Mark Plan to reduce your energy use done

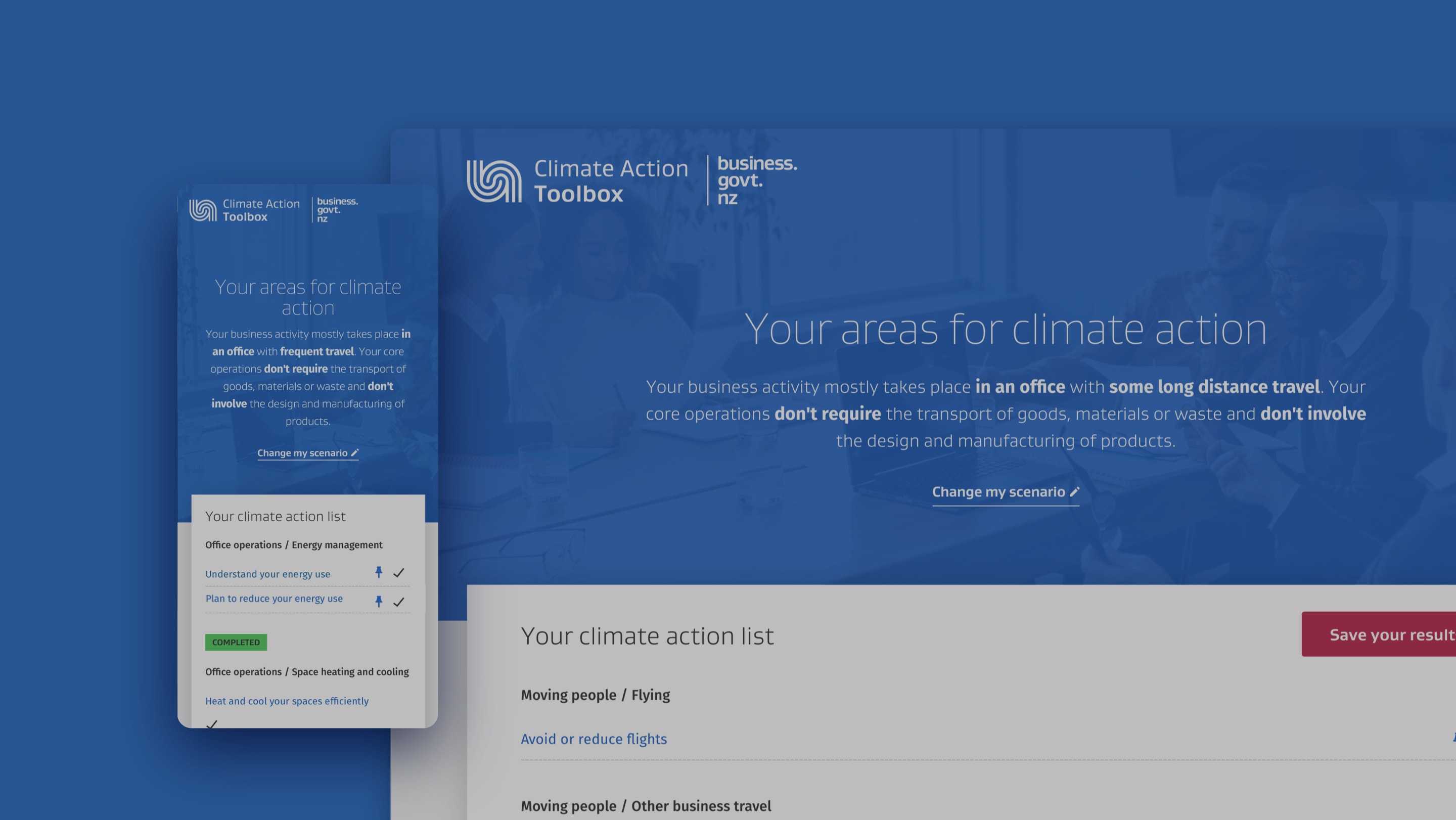point(398,602)
